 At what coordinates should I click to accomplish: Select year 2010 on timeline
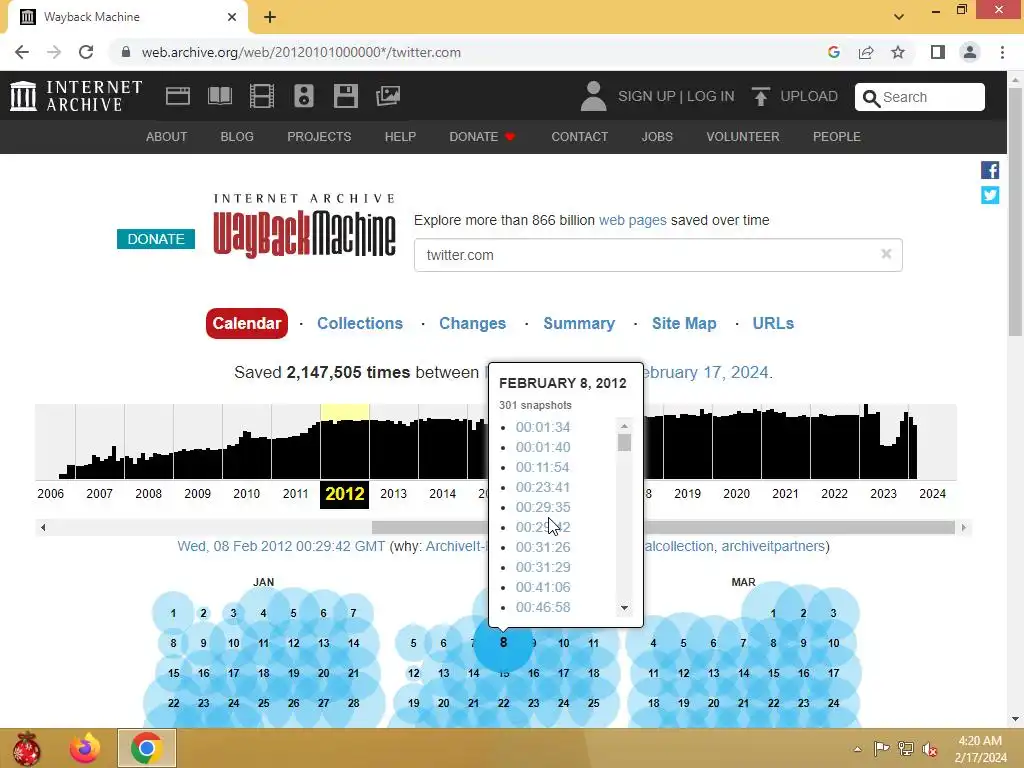[246, 494]
